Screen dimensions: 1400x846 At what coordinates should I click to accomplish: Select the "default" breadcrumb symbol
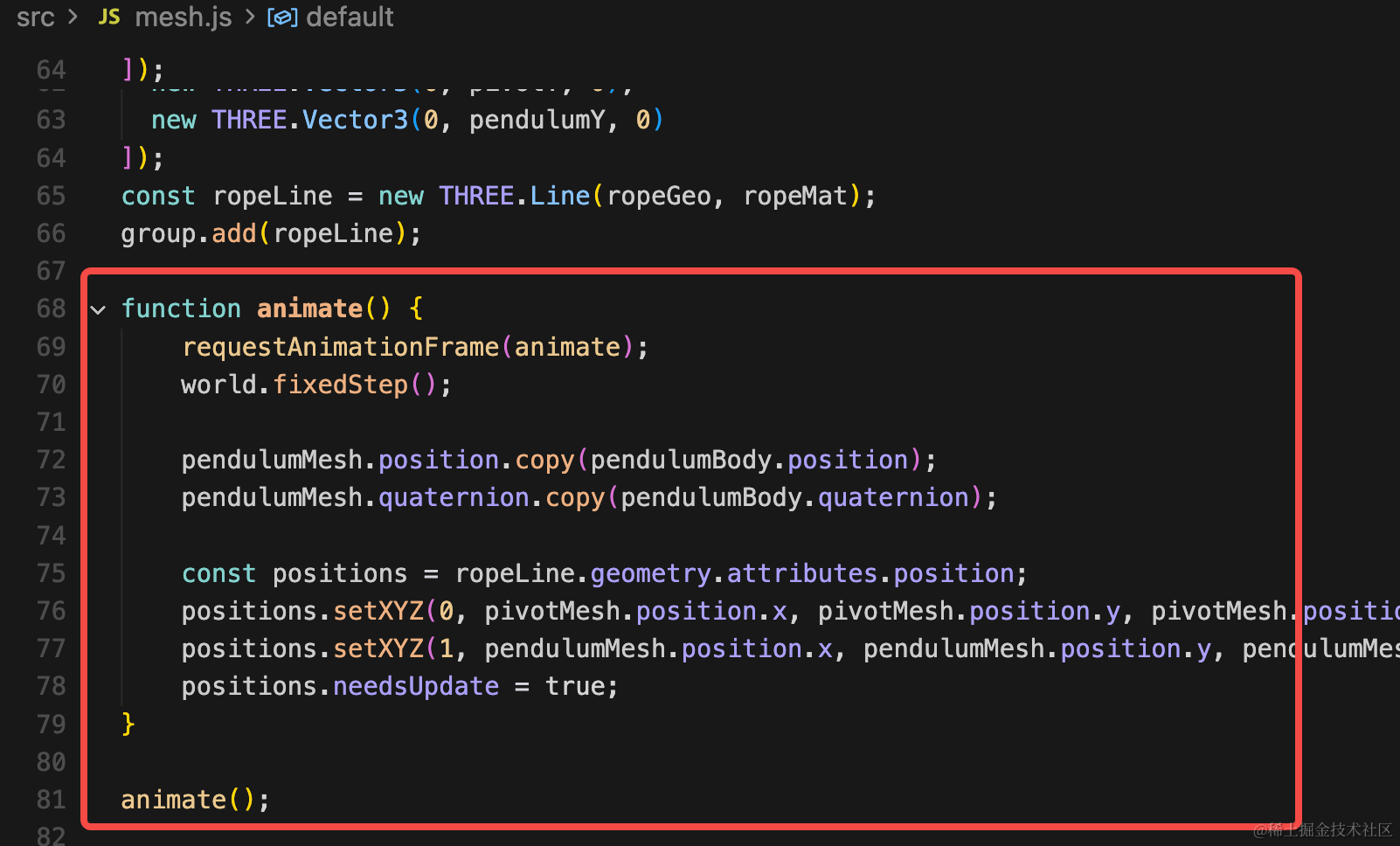tap(350, 17)
